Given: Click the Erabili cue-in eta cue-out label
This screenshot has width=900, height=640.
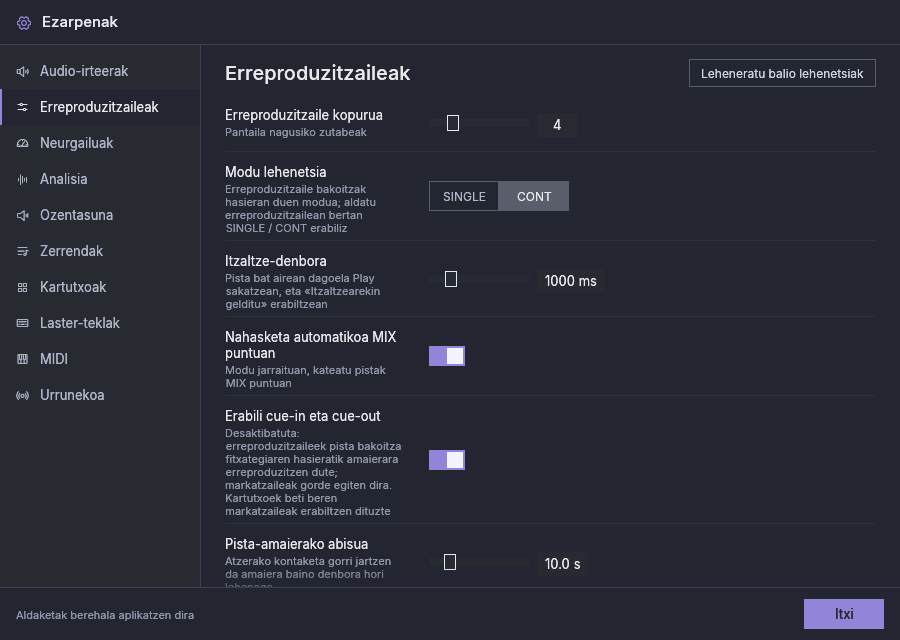Looking at the screenshot, I should click(302, 416).
